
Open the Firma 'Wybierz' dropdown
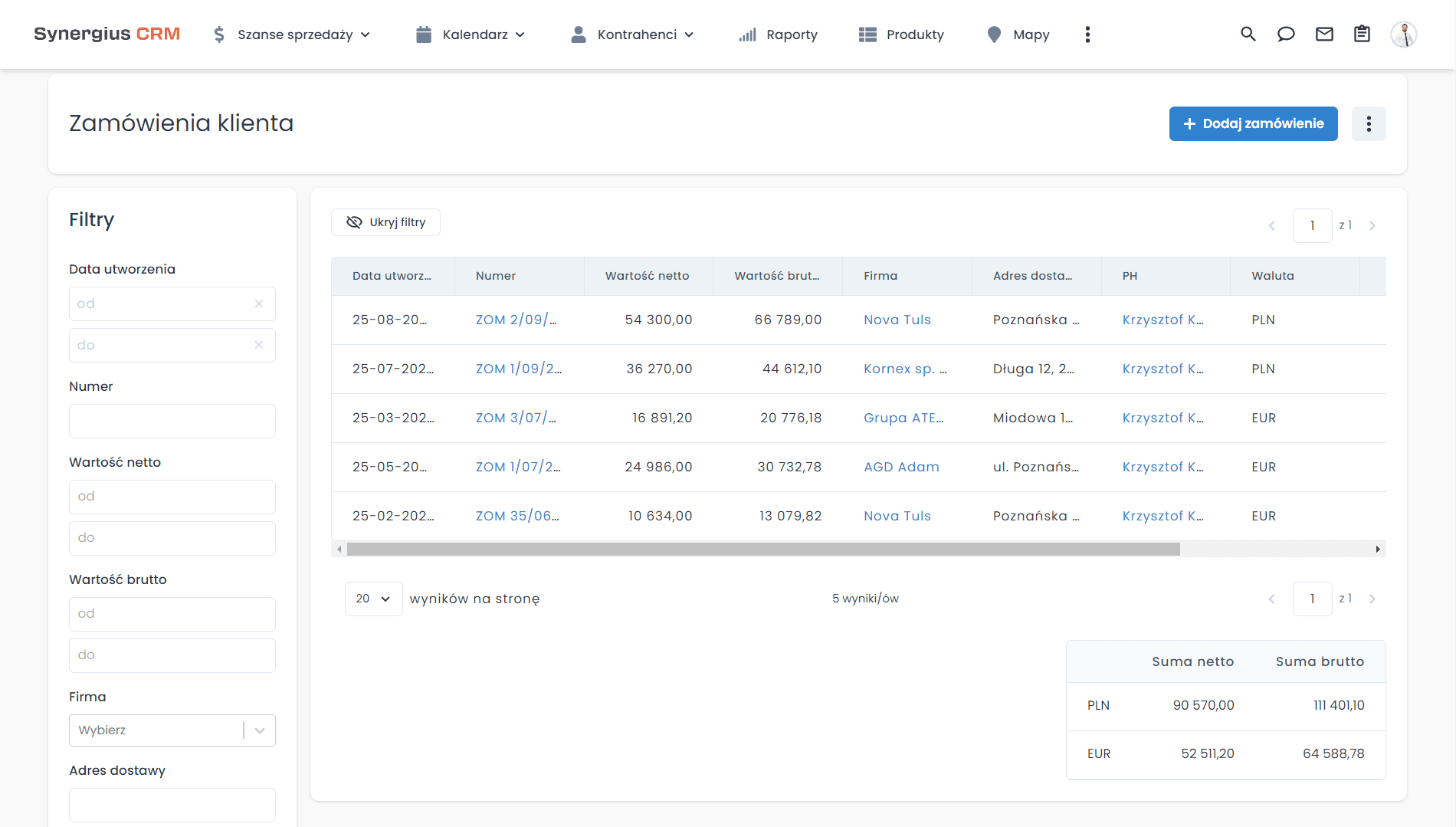172,730
